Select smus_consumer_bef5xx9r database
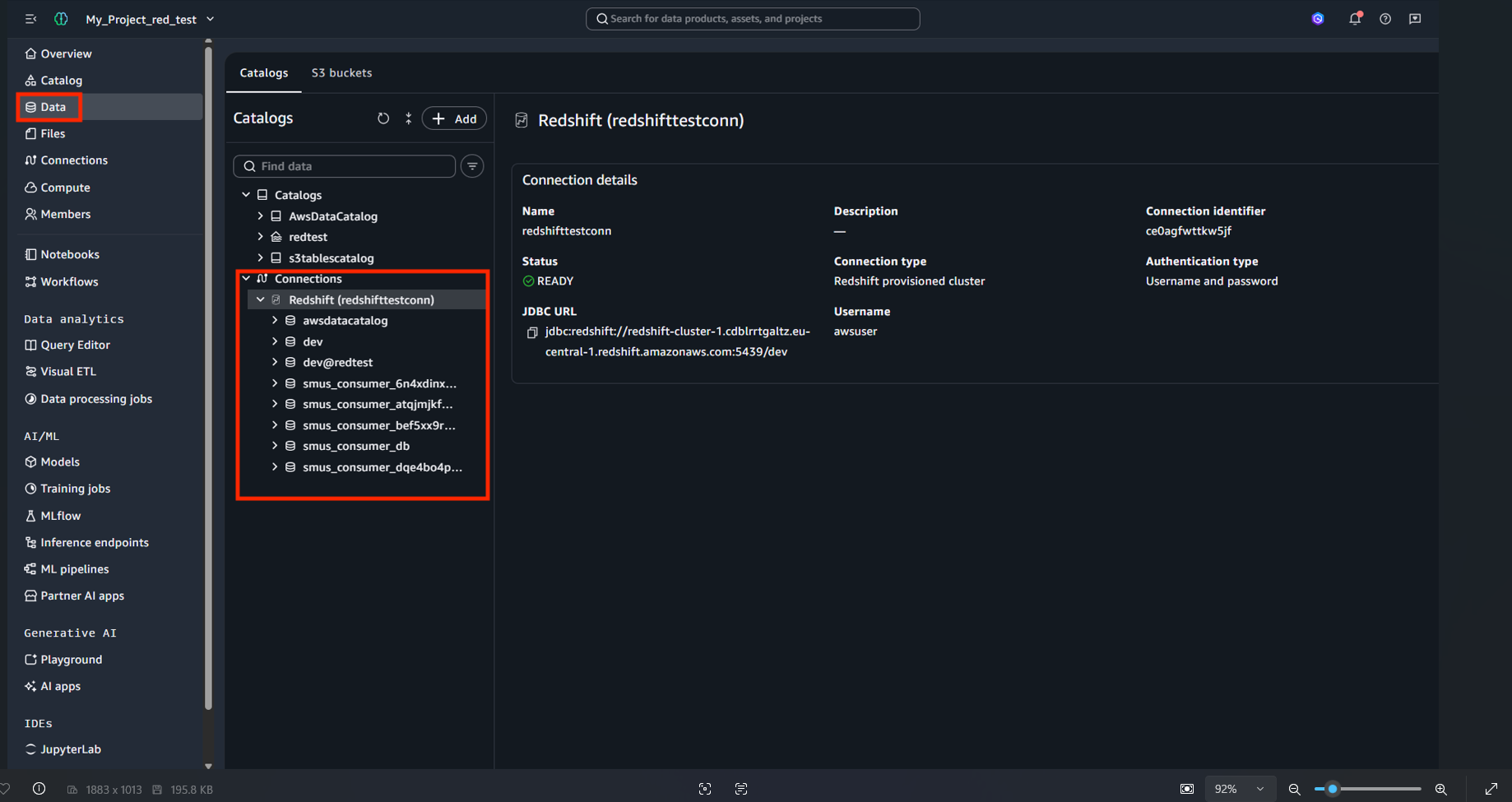This screenshot has width=1512, height=802. click(x=378, y=426)
